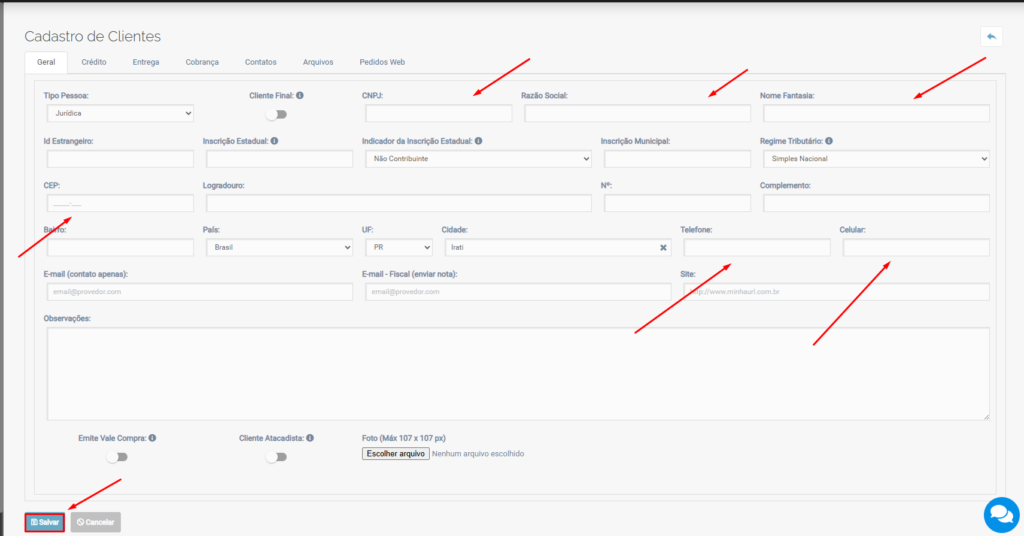
Task: Click info icon next to Cliente Final
Action: pos(300,96)
